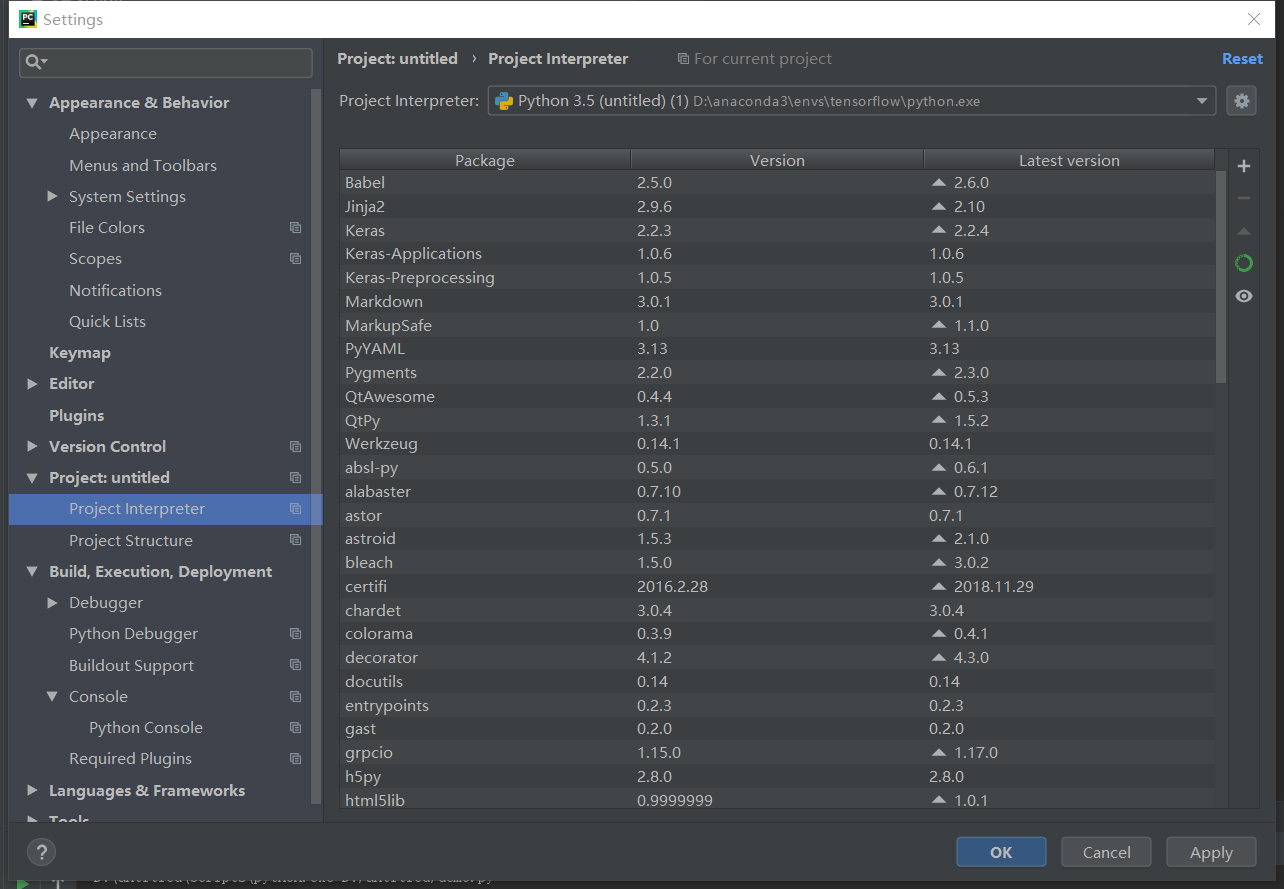
Task: Click the PyCharm logo in the title bar
Action: pos(28,18)
